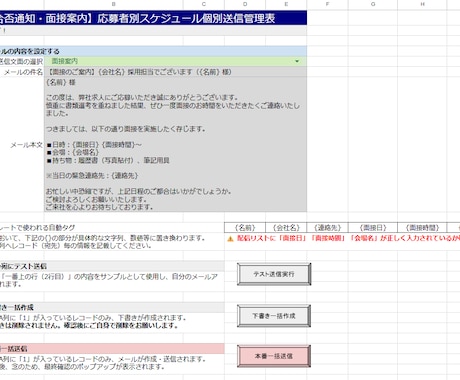Viewport: 460px width, 380px height.
Task: Select the {会社名} tag cell
Action: pos(286,228)
